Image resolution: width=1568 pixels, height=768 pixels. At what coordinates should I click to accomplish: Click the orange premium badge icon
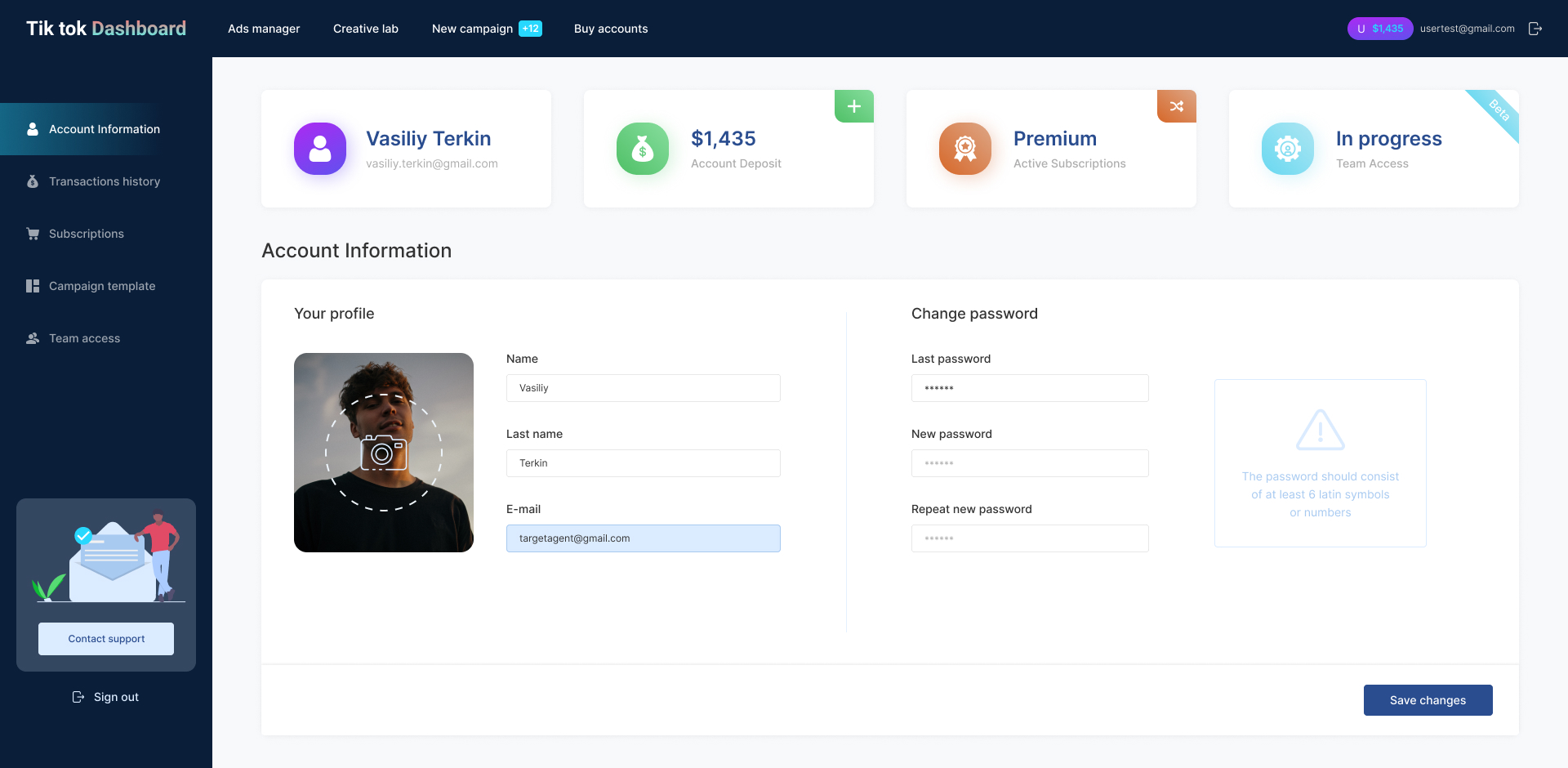pyautogui.click(x=965, y=149)
